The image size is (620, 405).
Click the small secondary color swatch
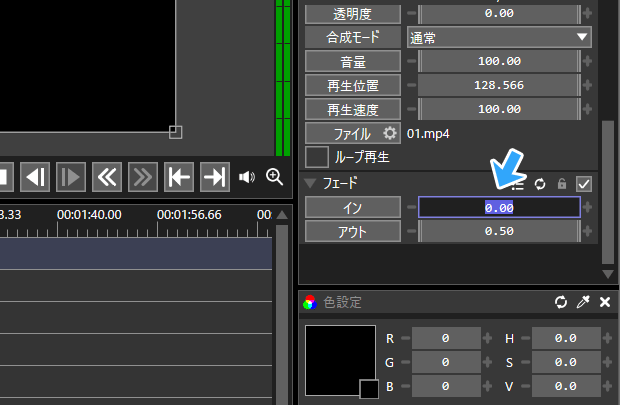(369, 389)
